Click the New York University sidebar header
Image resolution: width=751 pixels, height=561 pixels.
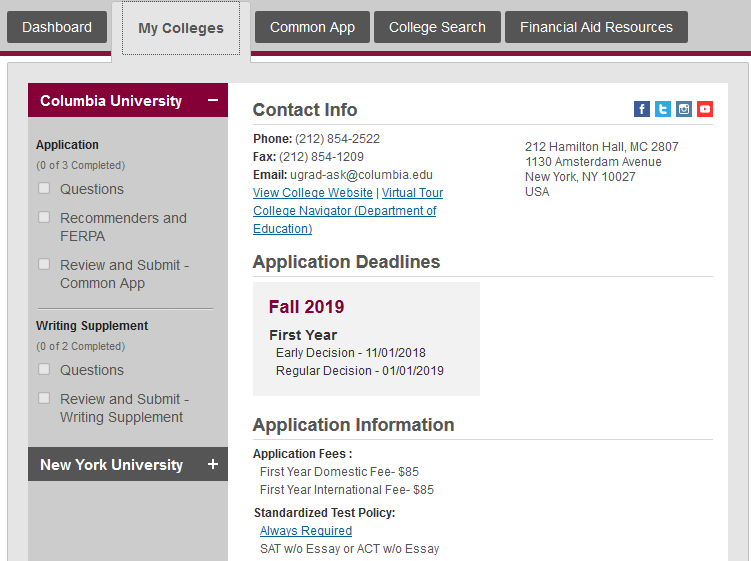[128, 464]
